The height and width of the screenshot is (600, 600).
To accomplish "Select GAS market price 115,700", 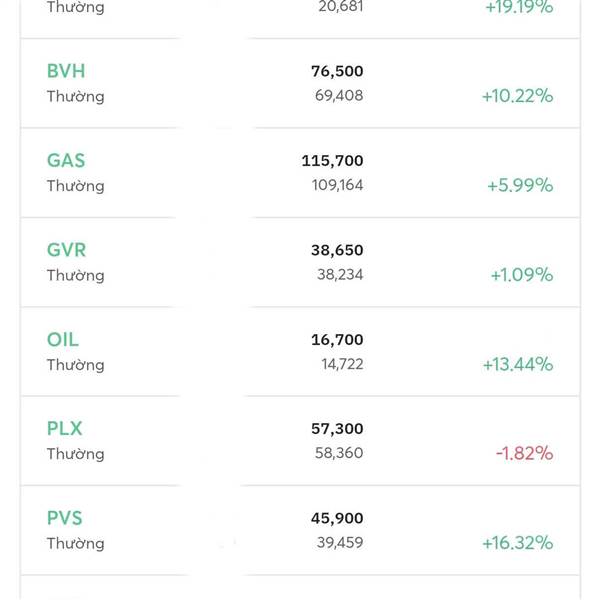I will click(332, 160).
